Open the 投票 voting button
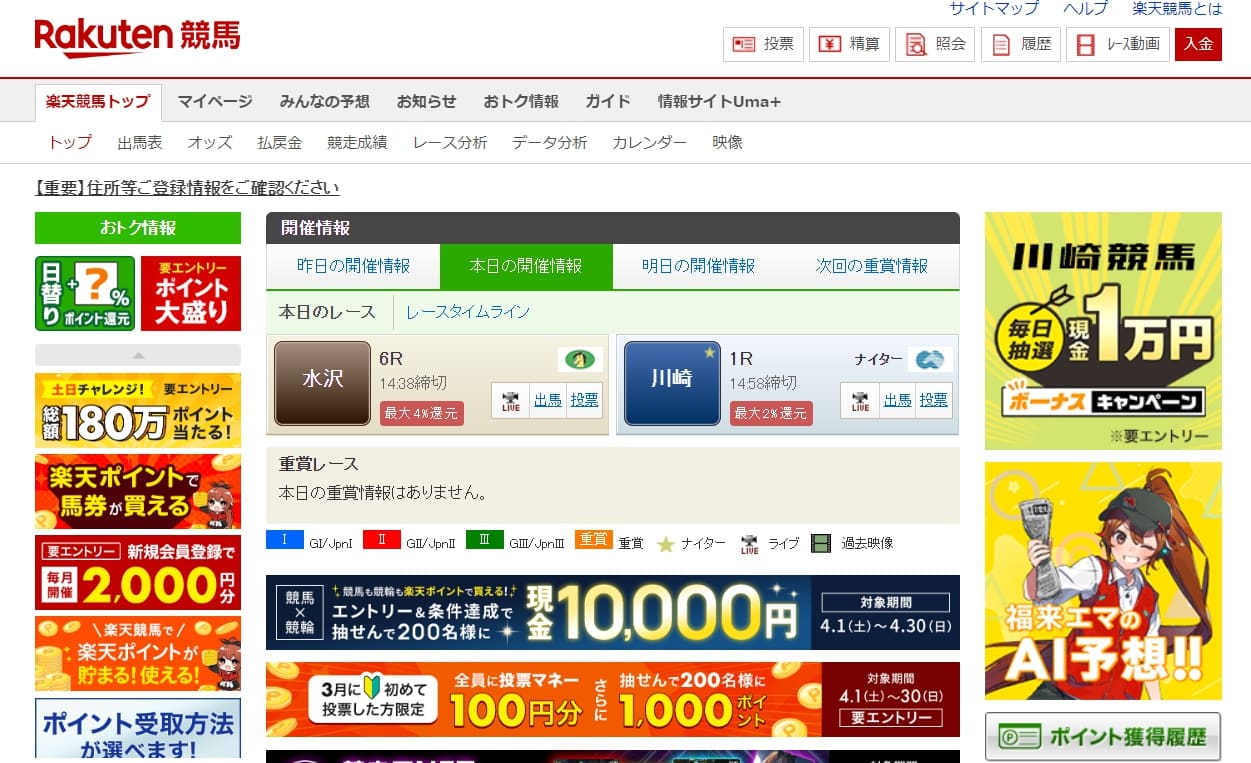This screenshot has height=763, width=1251. point(763,44)
